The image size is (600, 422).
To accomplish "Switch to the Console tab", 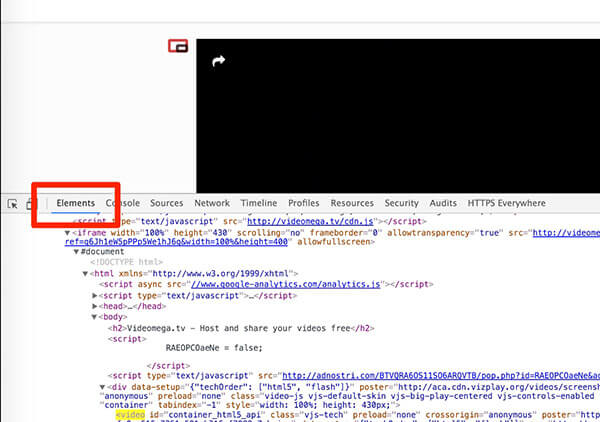I will click(123, 203).
